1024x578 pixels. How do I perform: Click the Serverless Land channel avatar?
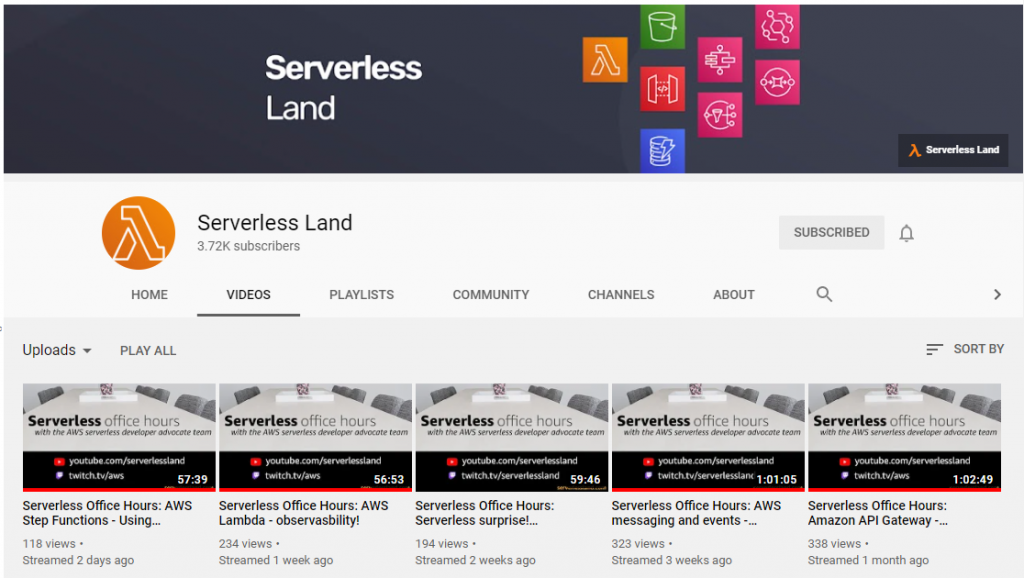tap(139, 232)
